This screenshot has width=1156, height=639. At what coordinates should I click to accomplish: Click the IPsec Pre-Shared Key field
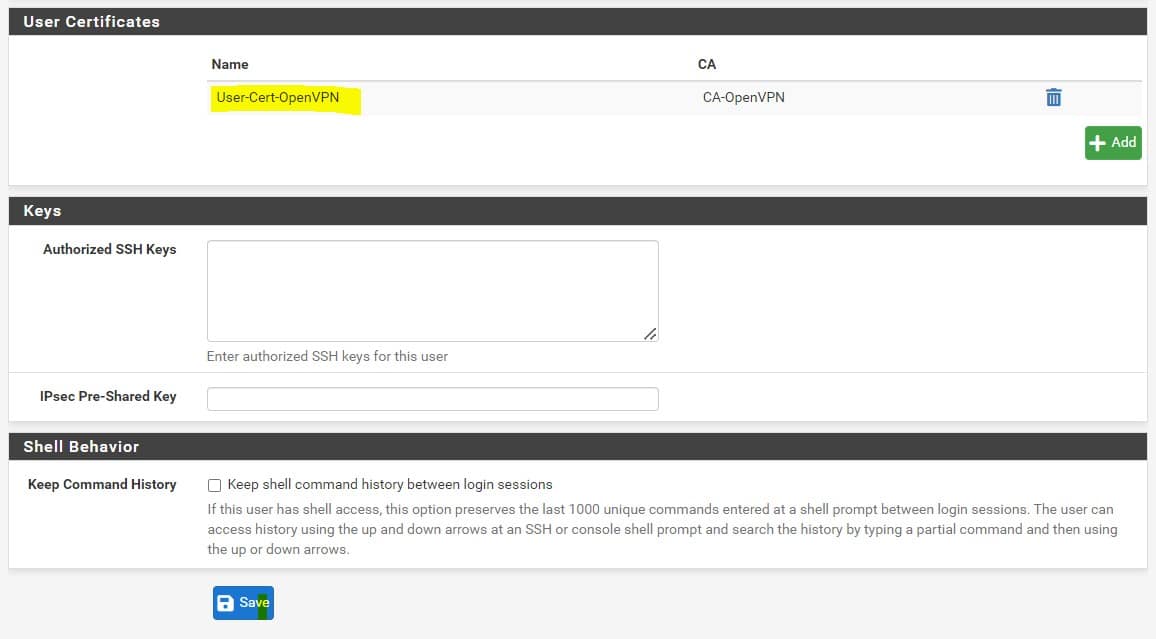tap(433, 399)
